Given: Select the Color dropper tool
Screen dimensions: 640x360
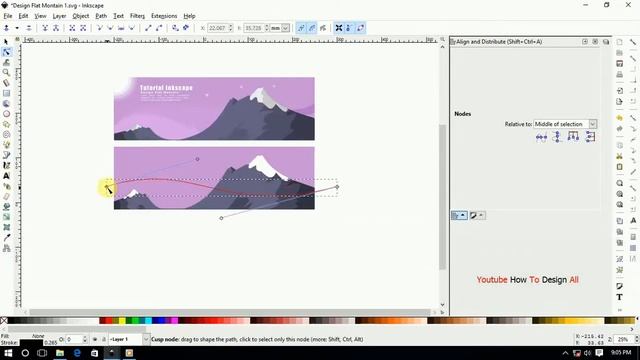Looking at the screenshot, I should (x=6, y=238).
